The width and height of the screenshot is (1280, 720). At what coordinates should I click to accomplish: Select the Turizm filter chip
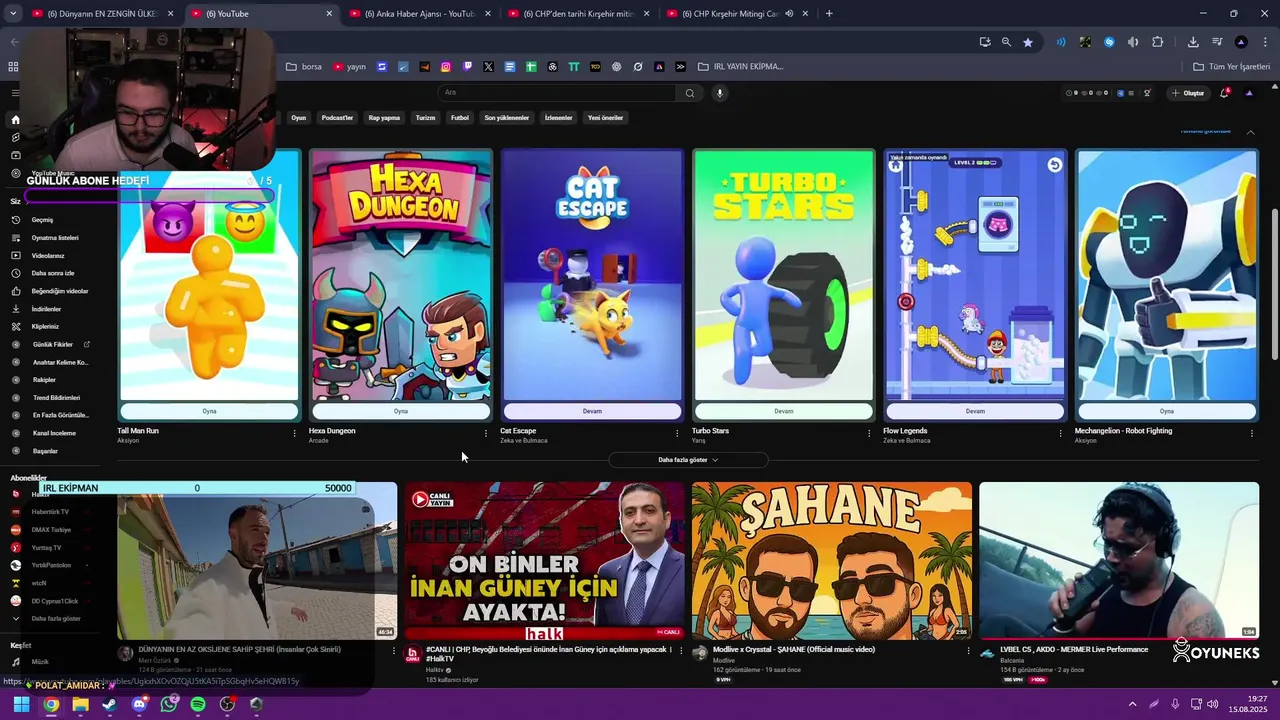[x=426, y=118]
